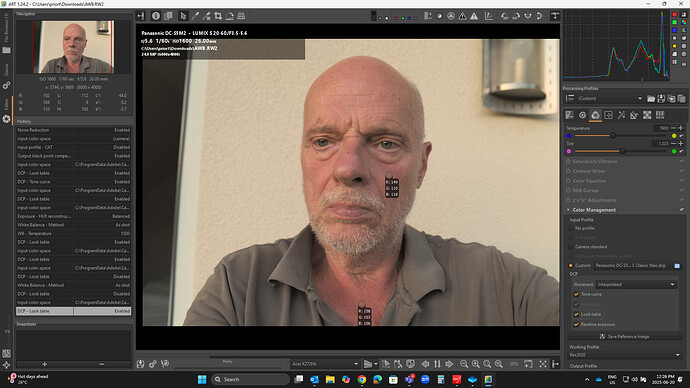
Task: Select the crop tool in the top toolbar
Action: (218, 16)
